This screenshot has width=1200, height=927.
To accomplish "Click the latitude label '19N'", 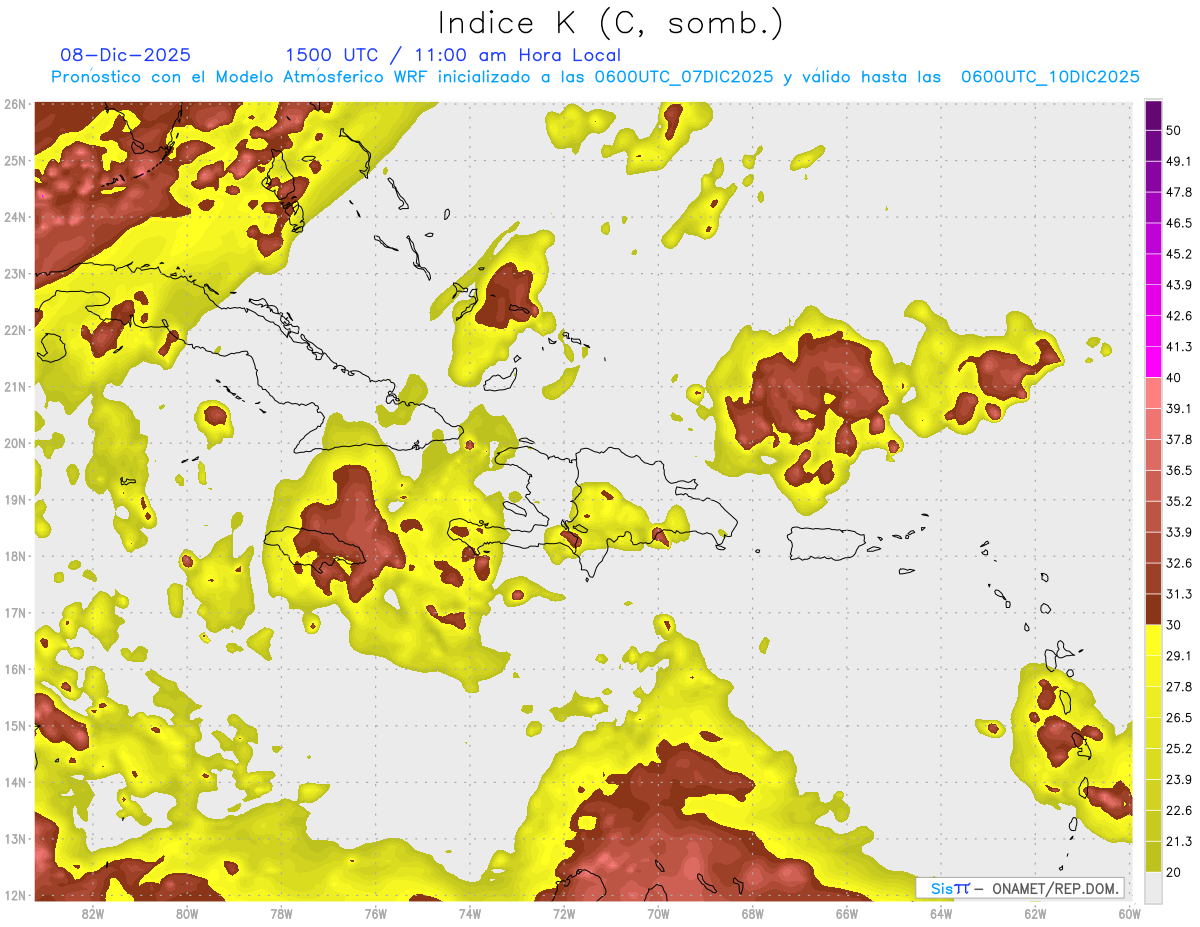I will coord(15,499).
